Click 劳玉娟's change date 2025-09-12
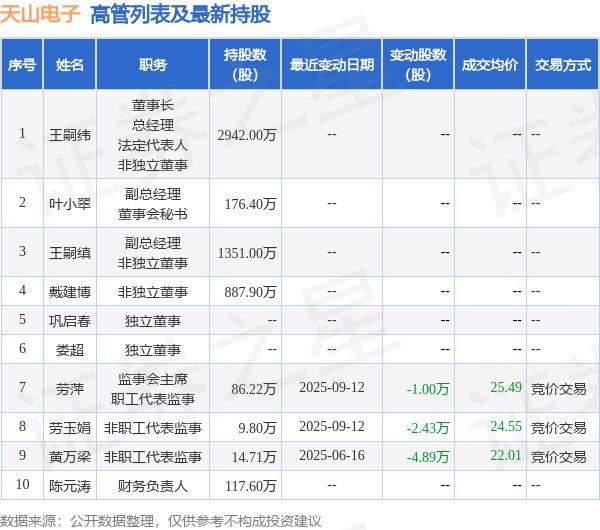600x530 pixels. (x=332, y=426)
